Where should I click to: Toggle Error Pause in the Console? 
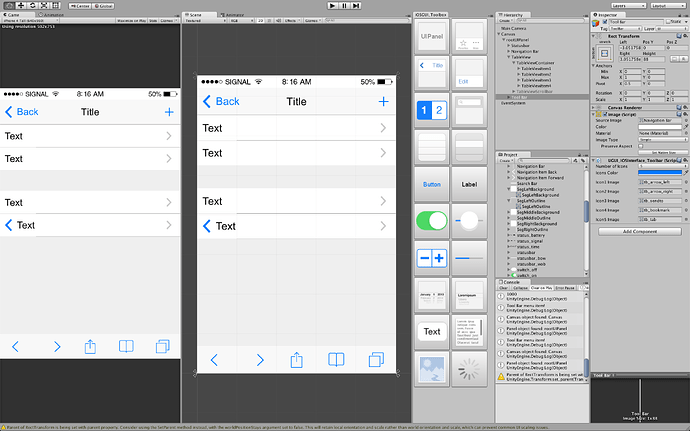click(x=565, y=287)
